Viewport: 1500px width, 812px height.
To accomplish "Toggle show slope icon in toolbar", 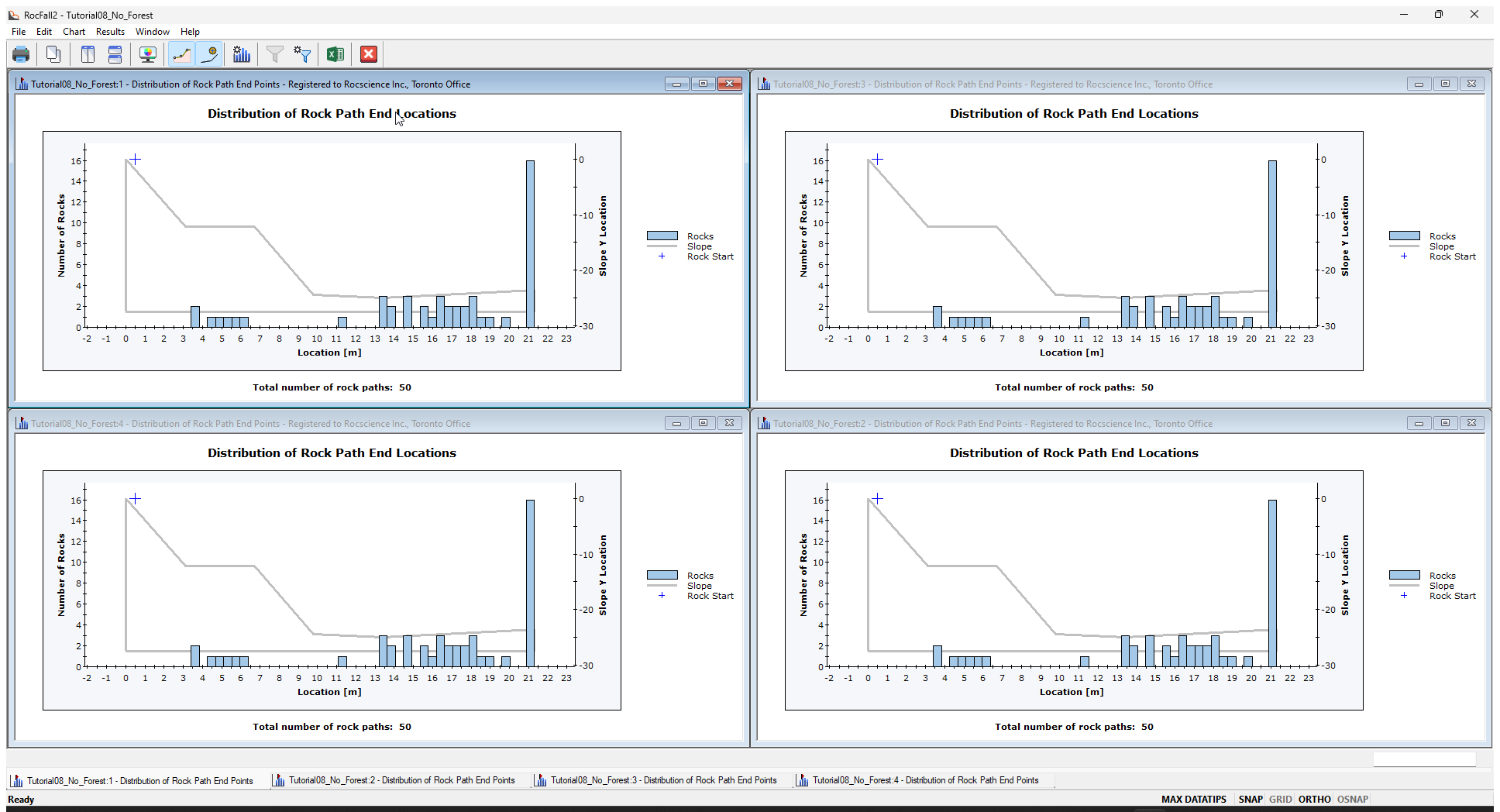I will [181, 54].
